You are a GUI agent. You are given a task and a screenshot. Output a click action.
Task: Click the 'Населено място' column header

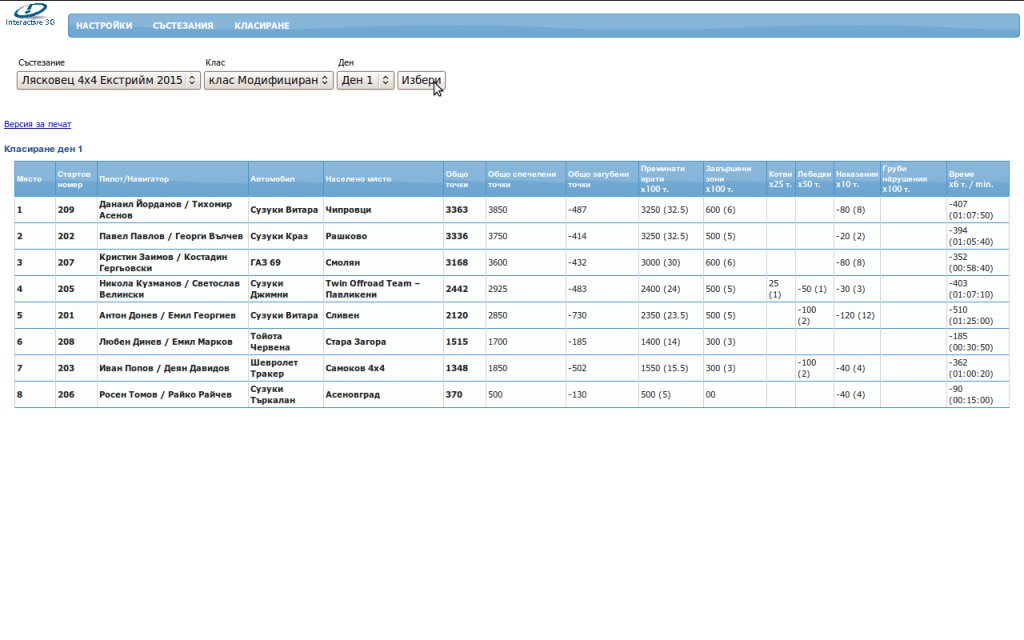click(x=383, y=179)
